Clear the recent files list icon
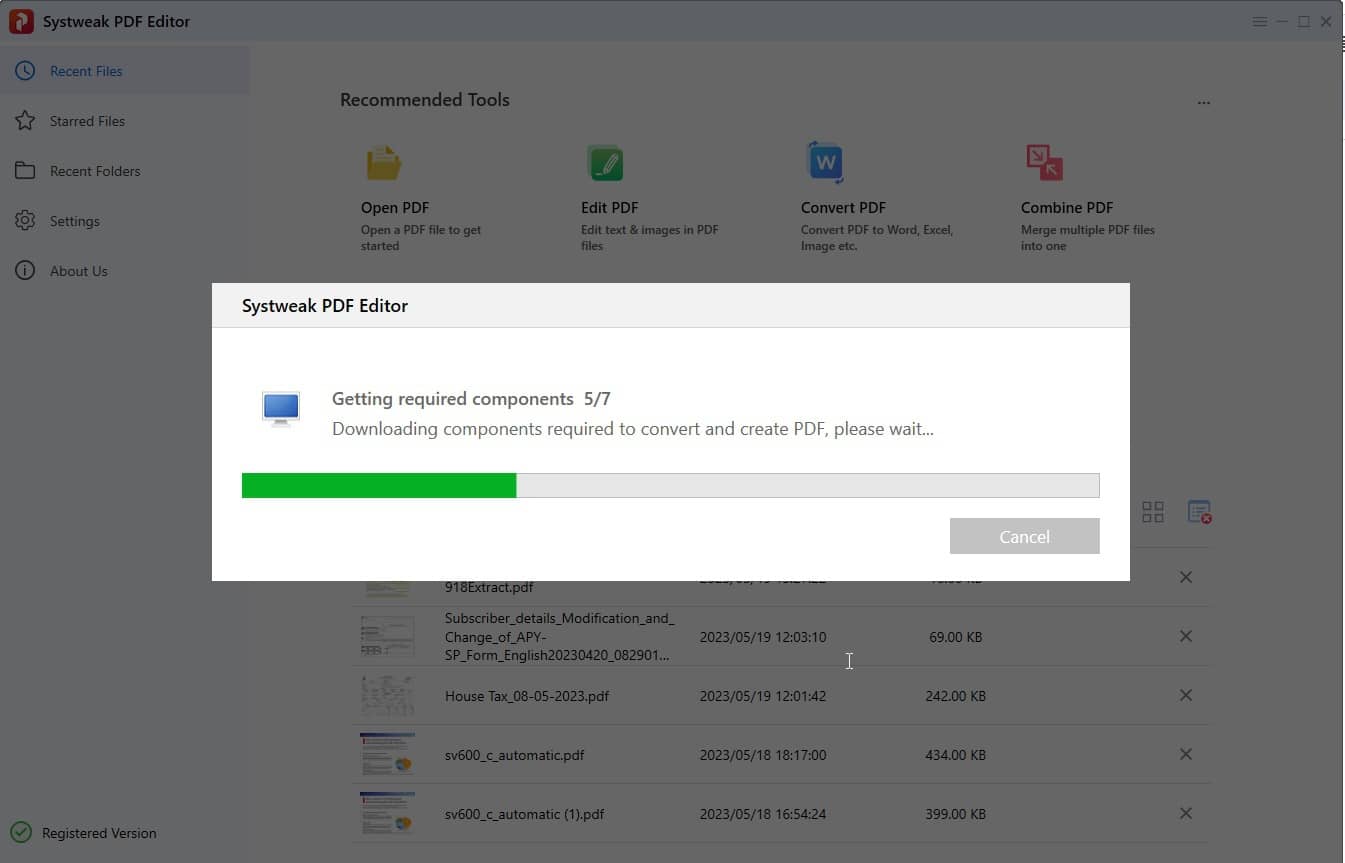 tap(1198, 511)
